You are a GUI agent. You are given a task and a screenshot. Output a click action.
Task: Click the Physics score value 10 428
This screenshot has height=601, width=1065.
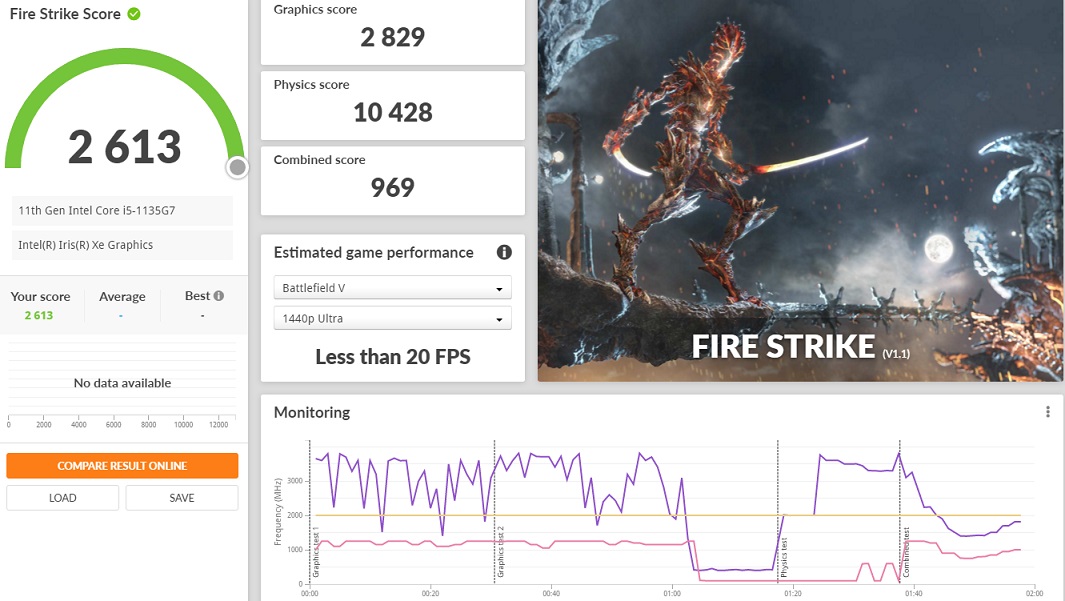393,113
